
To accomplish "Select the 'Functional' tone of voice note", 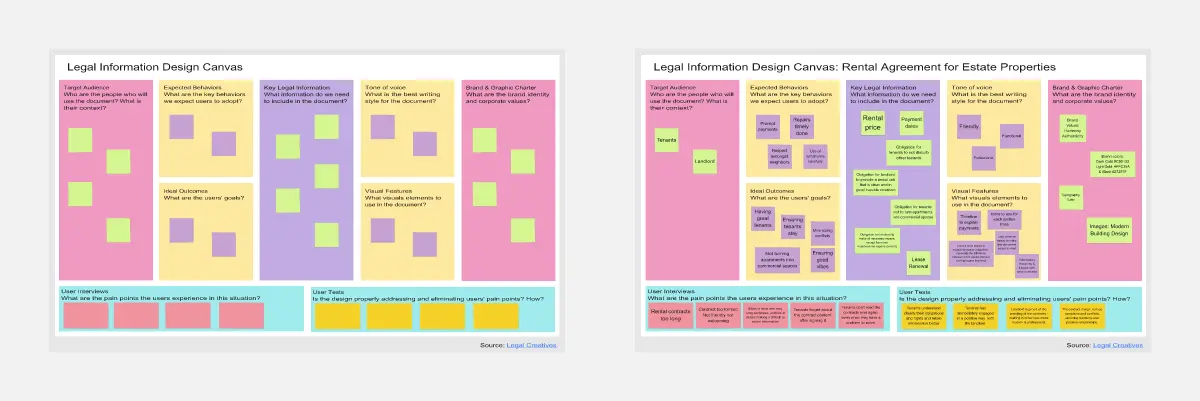I will coord(1011,135).
